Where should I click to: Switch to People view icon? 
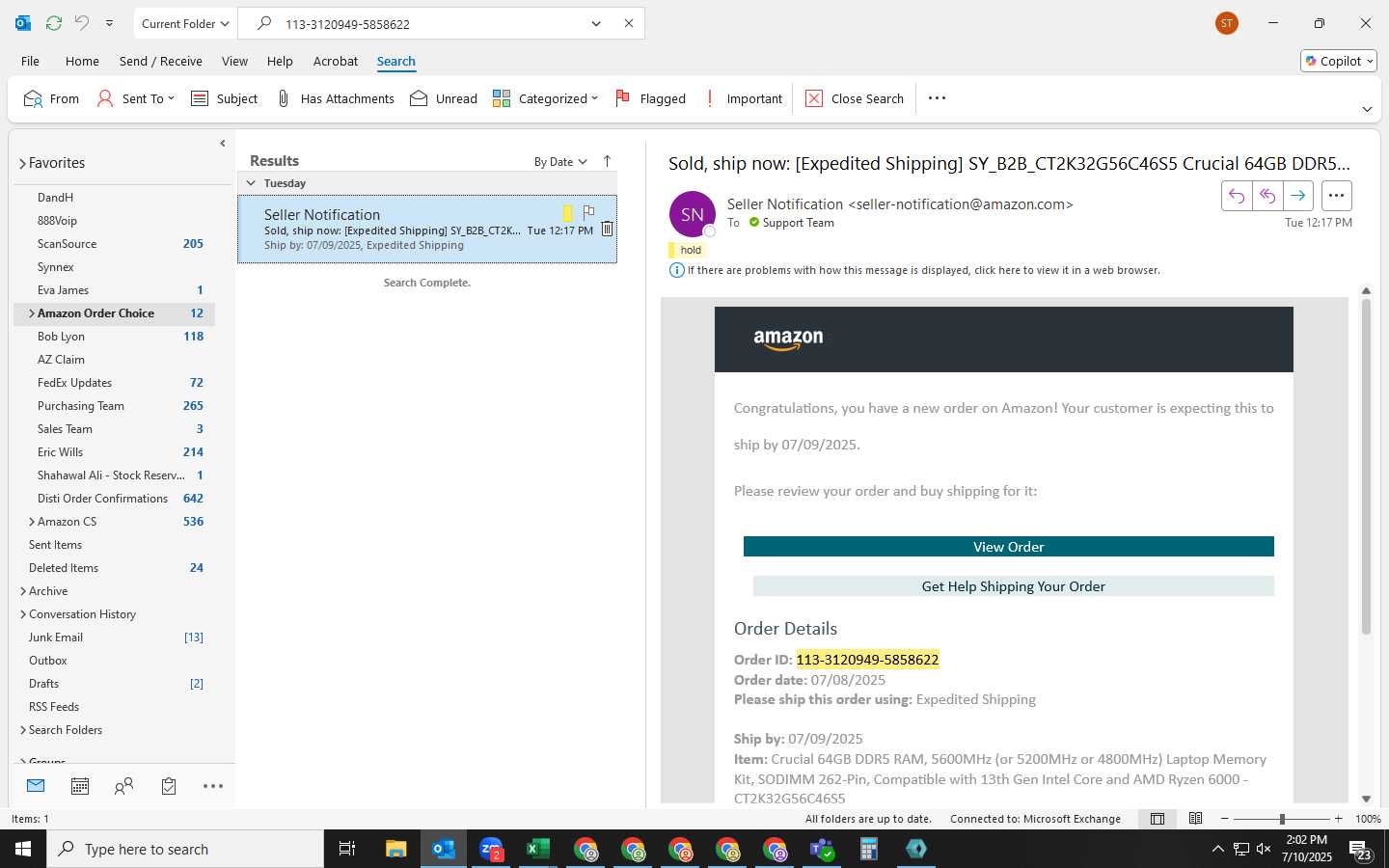pyautogui.click(x=123, y=786)
